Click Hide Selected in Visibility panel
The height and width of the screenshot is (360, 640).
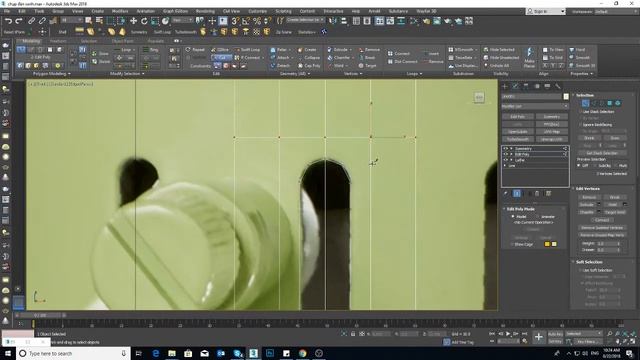click(499, 49)
